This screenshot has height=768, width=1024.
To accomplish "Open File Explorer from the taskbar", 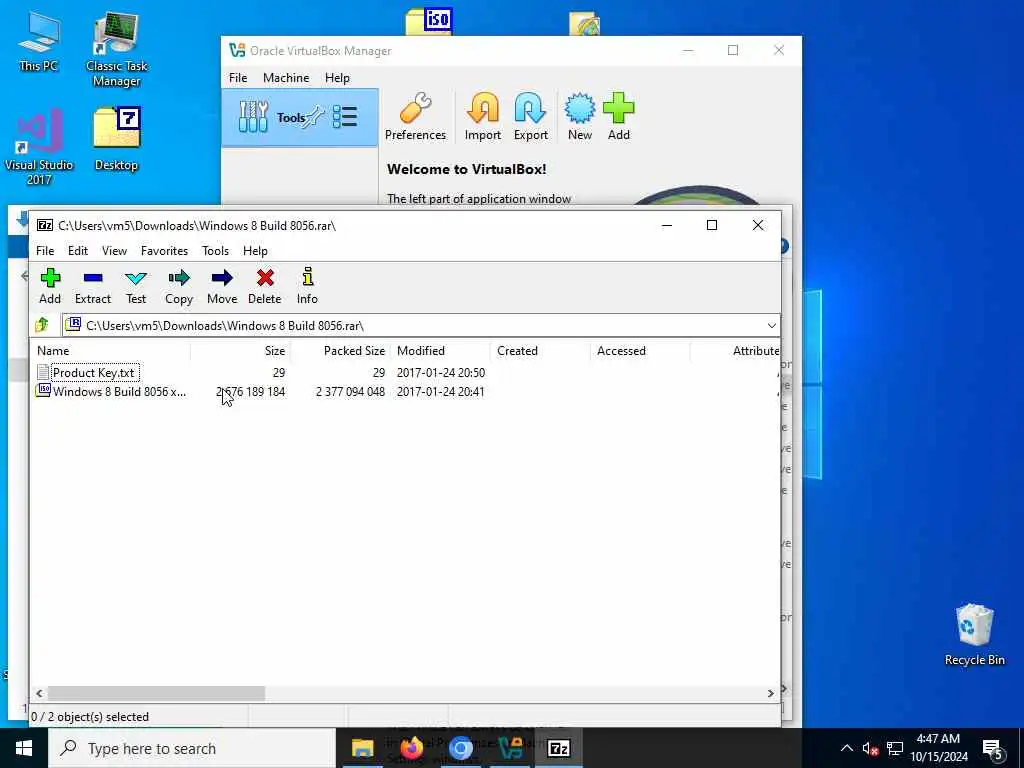I will point(362,748).
